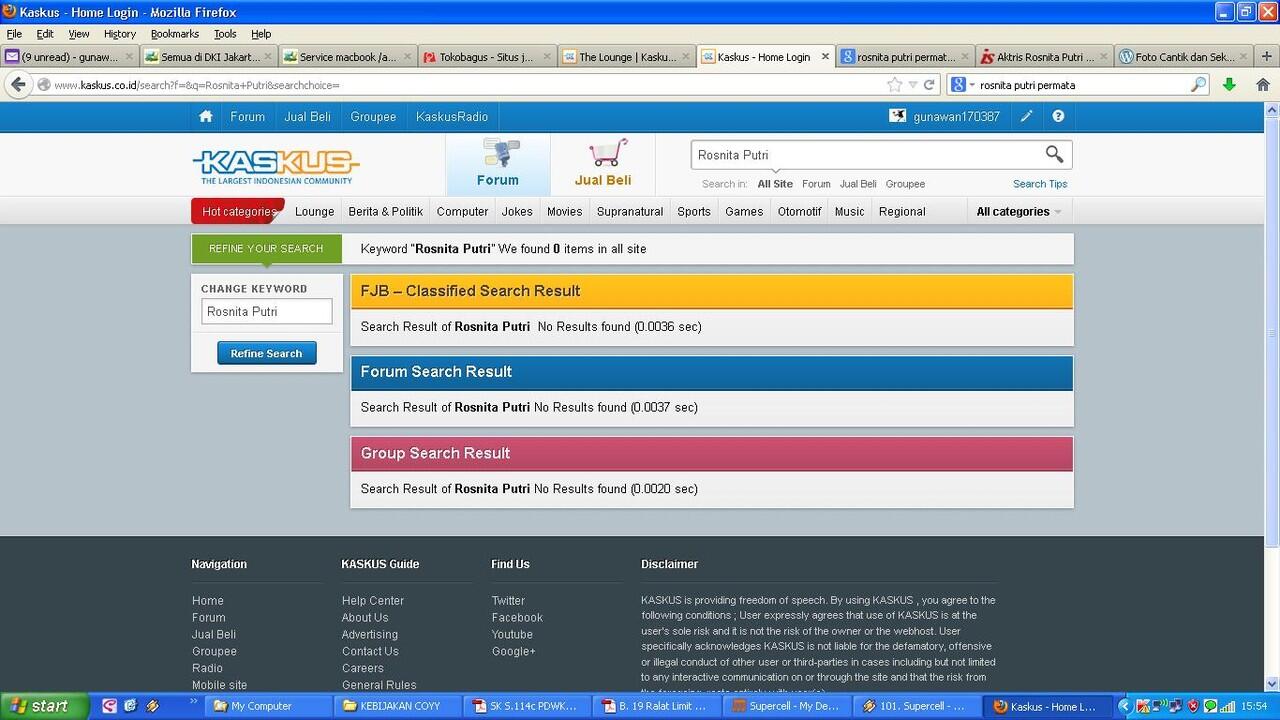
Task: Open the Help menu
Action: [261, 34]
